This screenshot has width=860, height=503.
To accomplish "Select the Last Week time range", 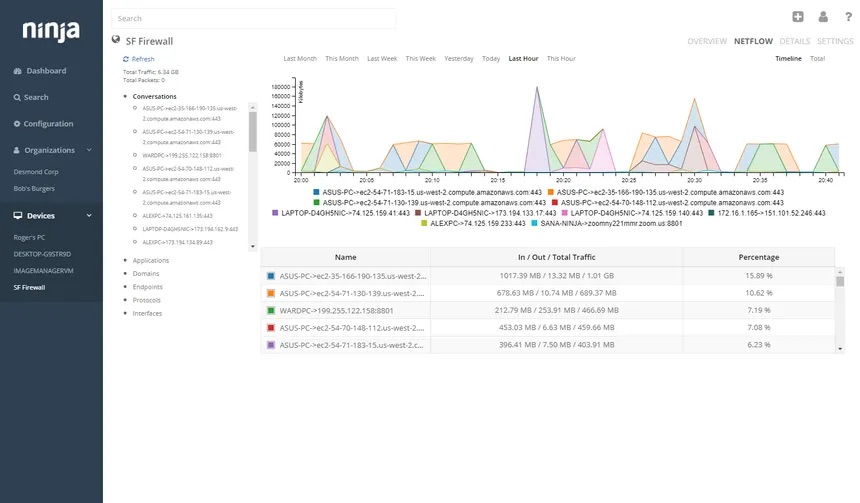I will (x=381, y=59).
